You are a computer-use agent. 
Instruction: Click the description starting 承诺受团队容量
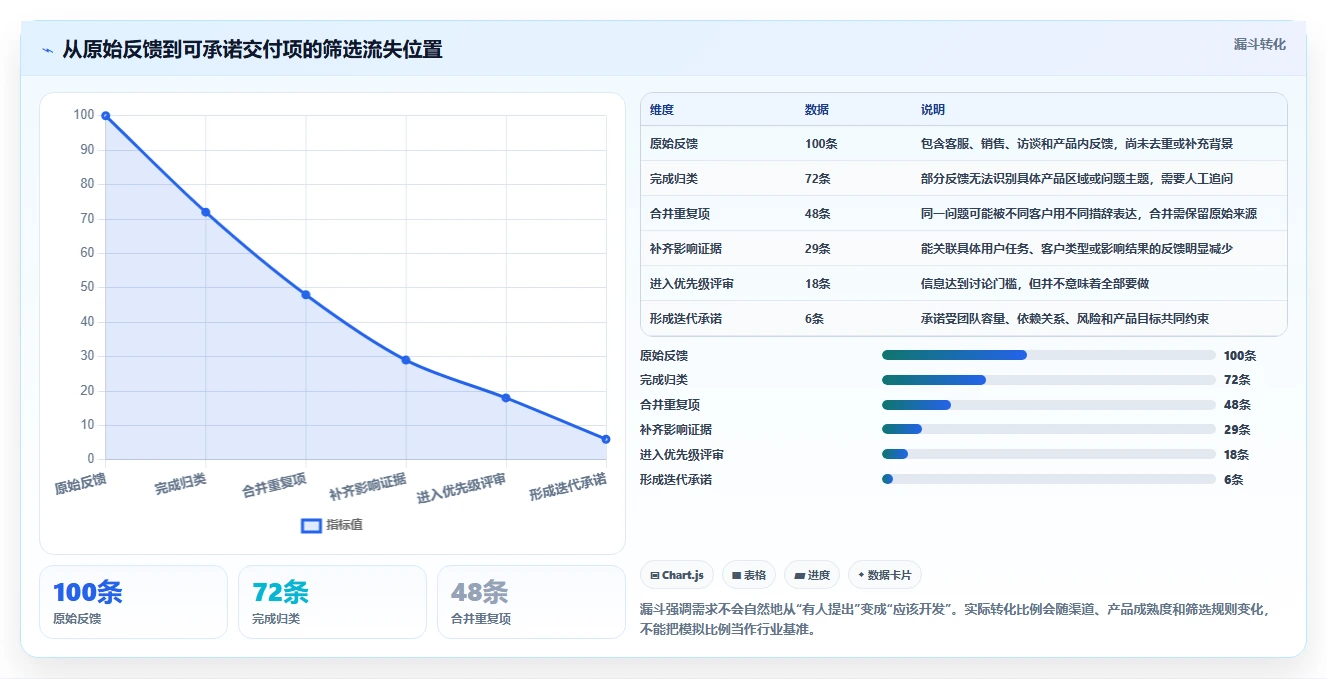click(x=1065, y=319)
